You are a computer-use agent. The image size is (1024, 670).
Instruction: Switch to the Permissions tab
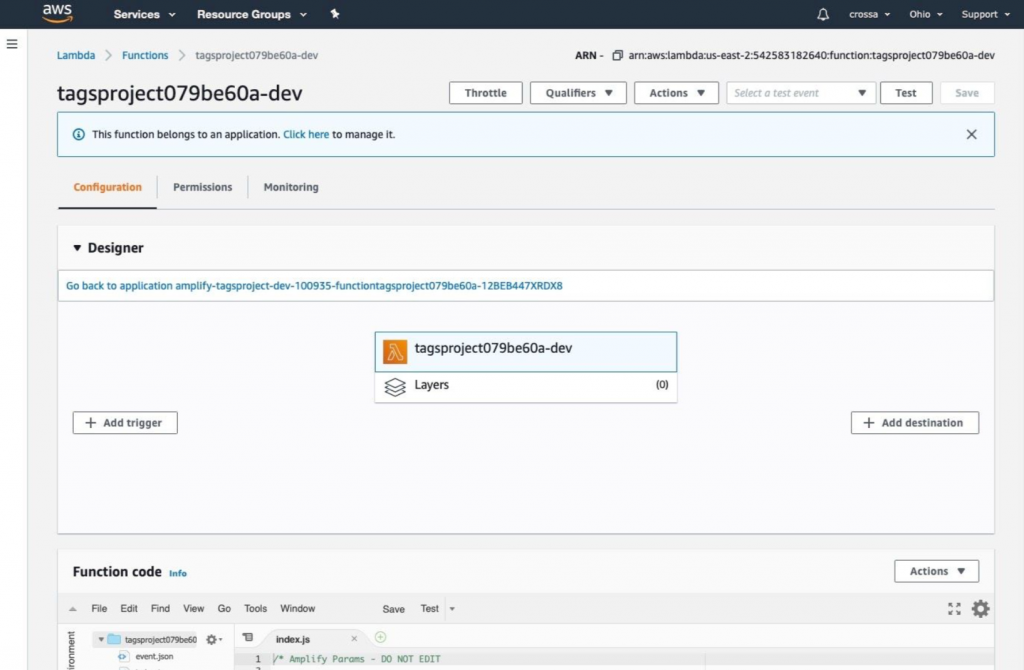[x=202, y=187]
